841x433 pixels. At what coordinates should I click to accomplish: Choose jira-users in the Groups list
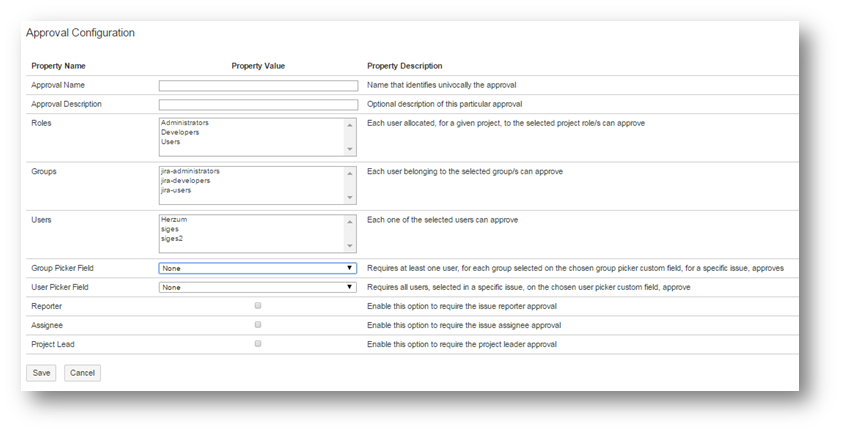pyautogui.click(x=177, y=190)
